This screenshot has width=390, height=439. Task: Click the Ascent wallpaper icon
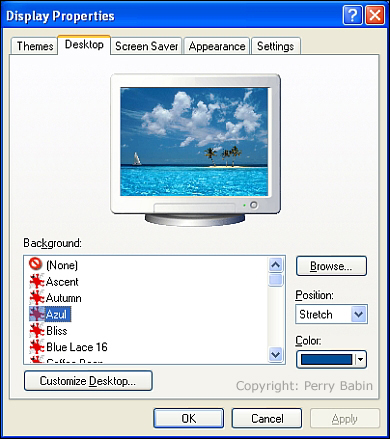(x=37, y=281)
